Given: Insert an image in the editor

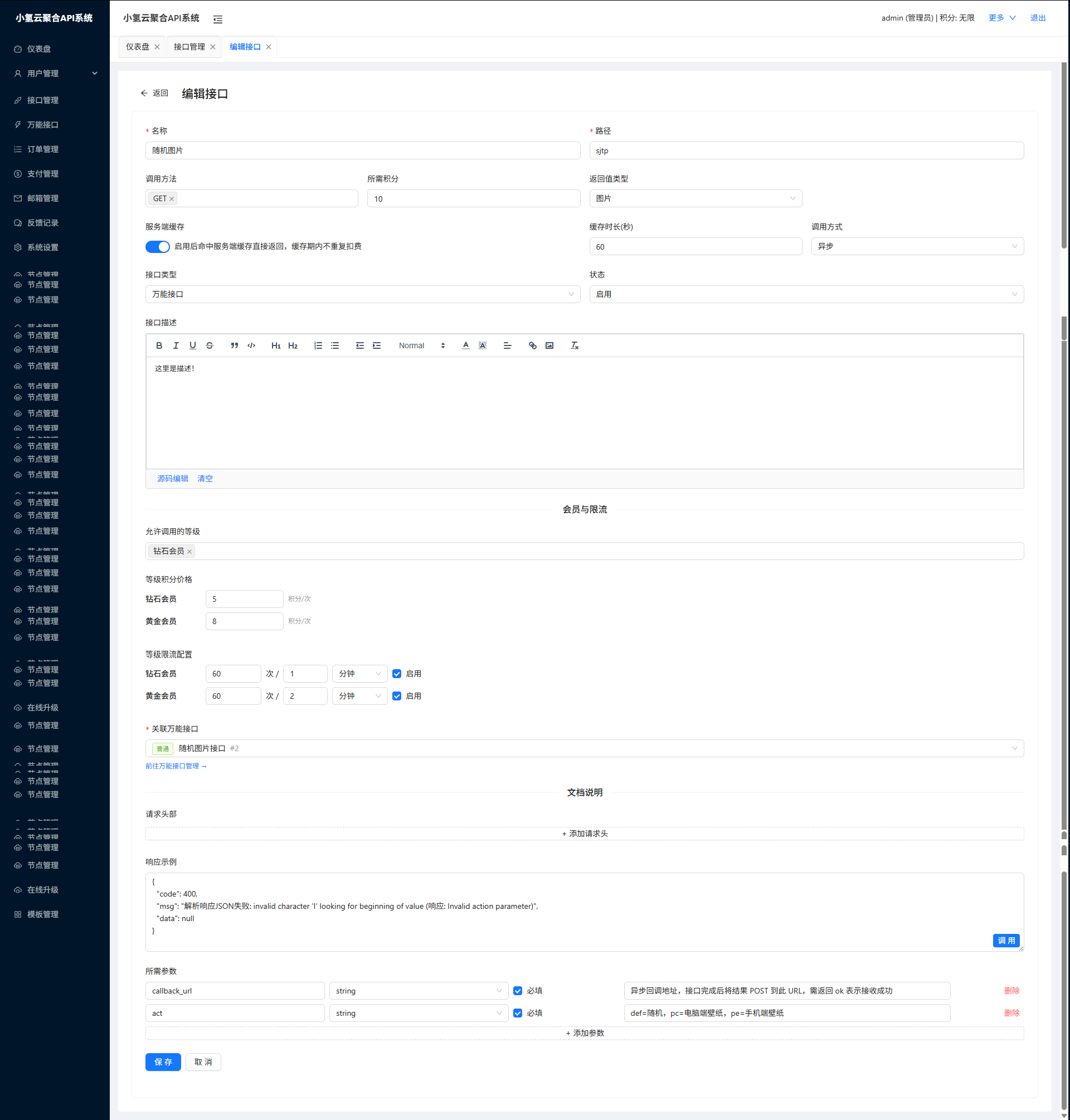Looking at the screenshot, I should click(549, 345).
